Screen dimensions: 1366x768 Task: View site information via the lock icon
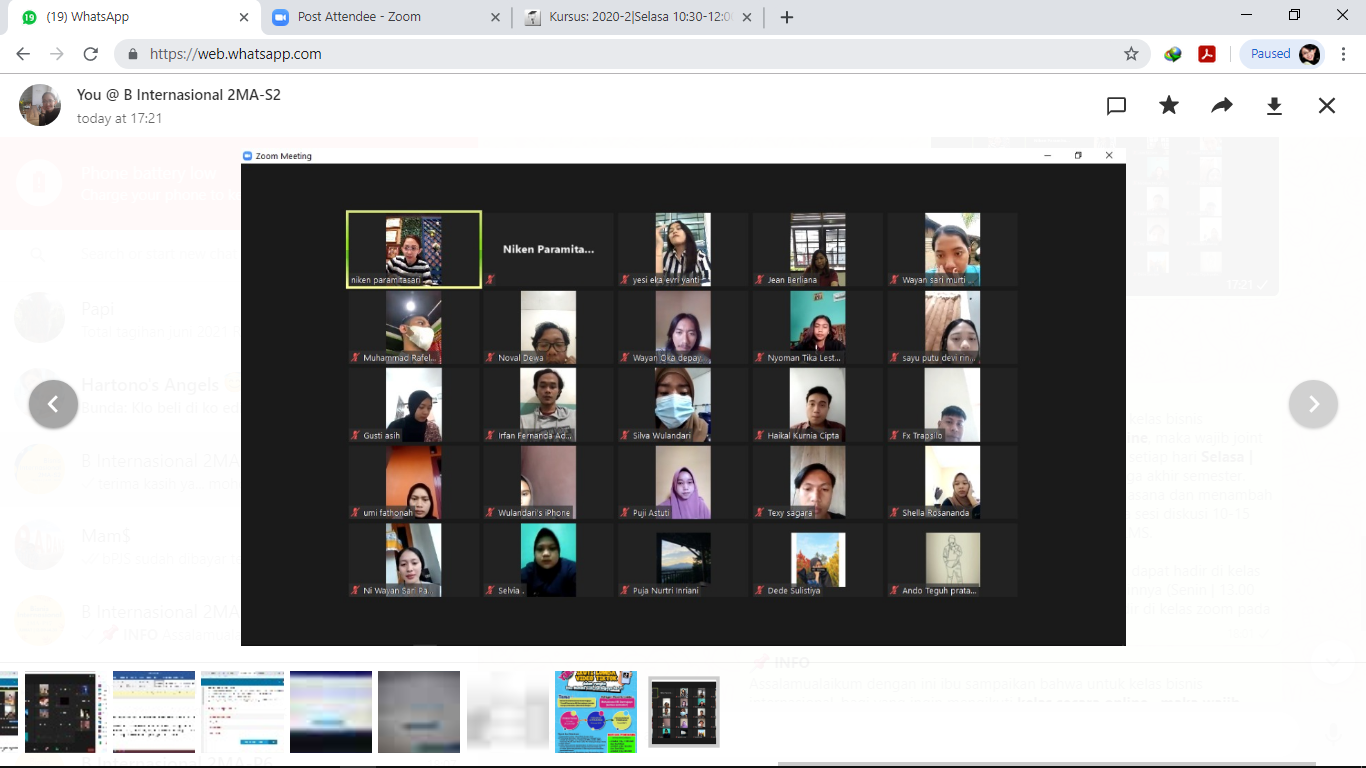(131, 54)
